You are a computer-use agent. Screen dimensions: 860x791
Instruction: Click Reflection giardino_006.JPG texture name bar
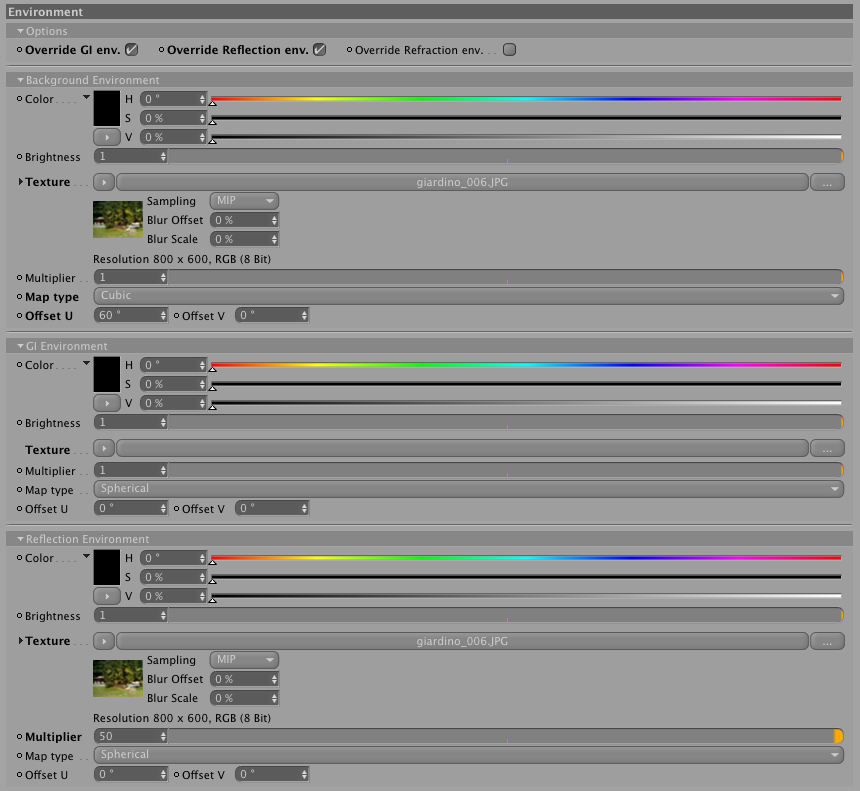[462, 641]
